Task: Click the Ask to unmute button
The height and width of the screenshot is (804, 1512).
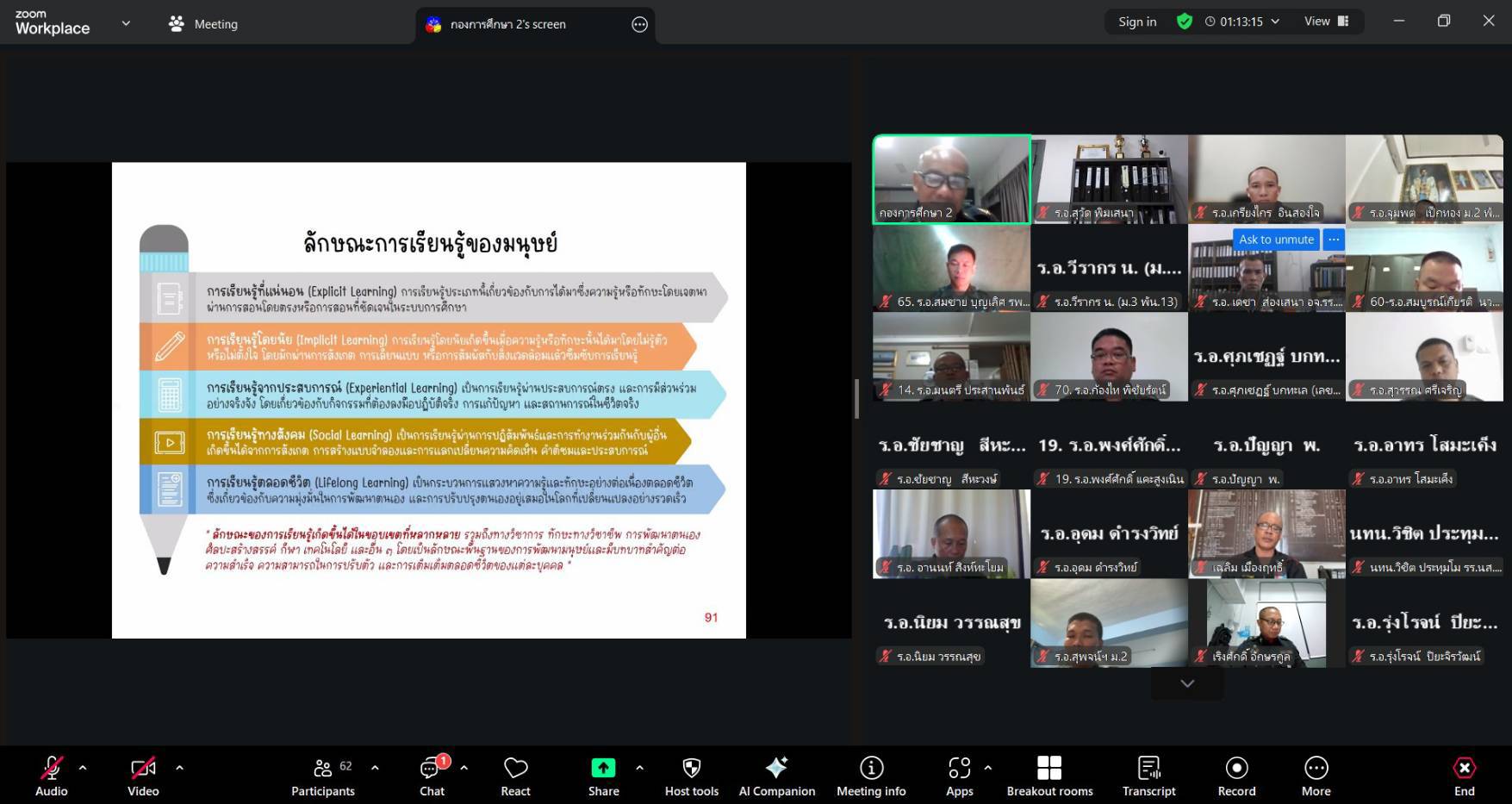Action: click(1276, 240)
